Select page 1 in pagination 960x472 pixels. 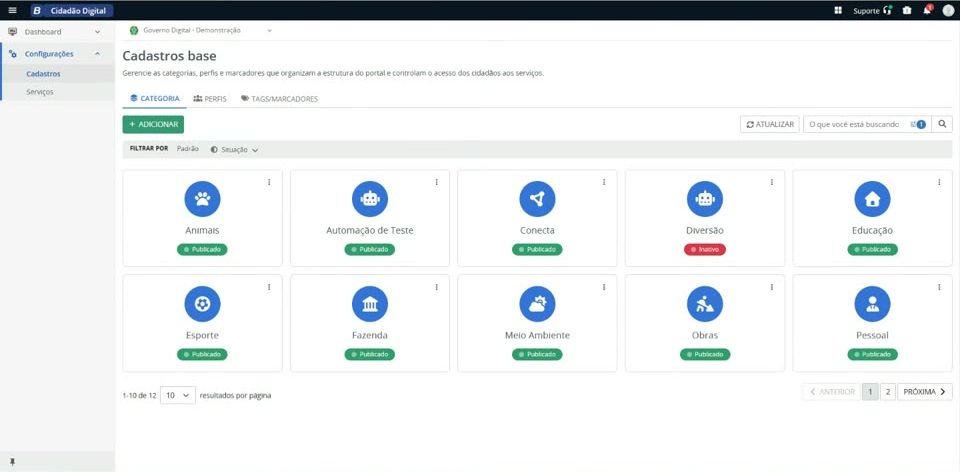coord(870,392)
